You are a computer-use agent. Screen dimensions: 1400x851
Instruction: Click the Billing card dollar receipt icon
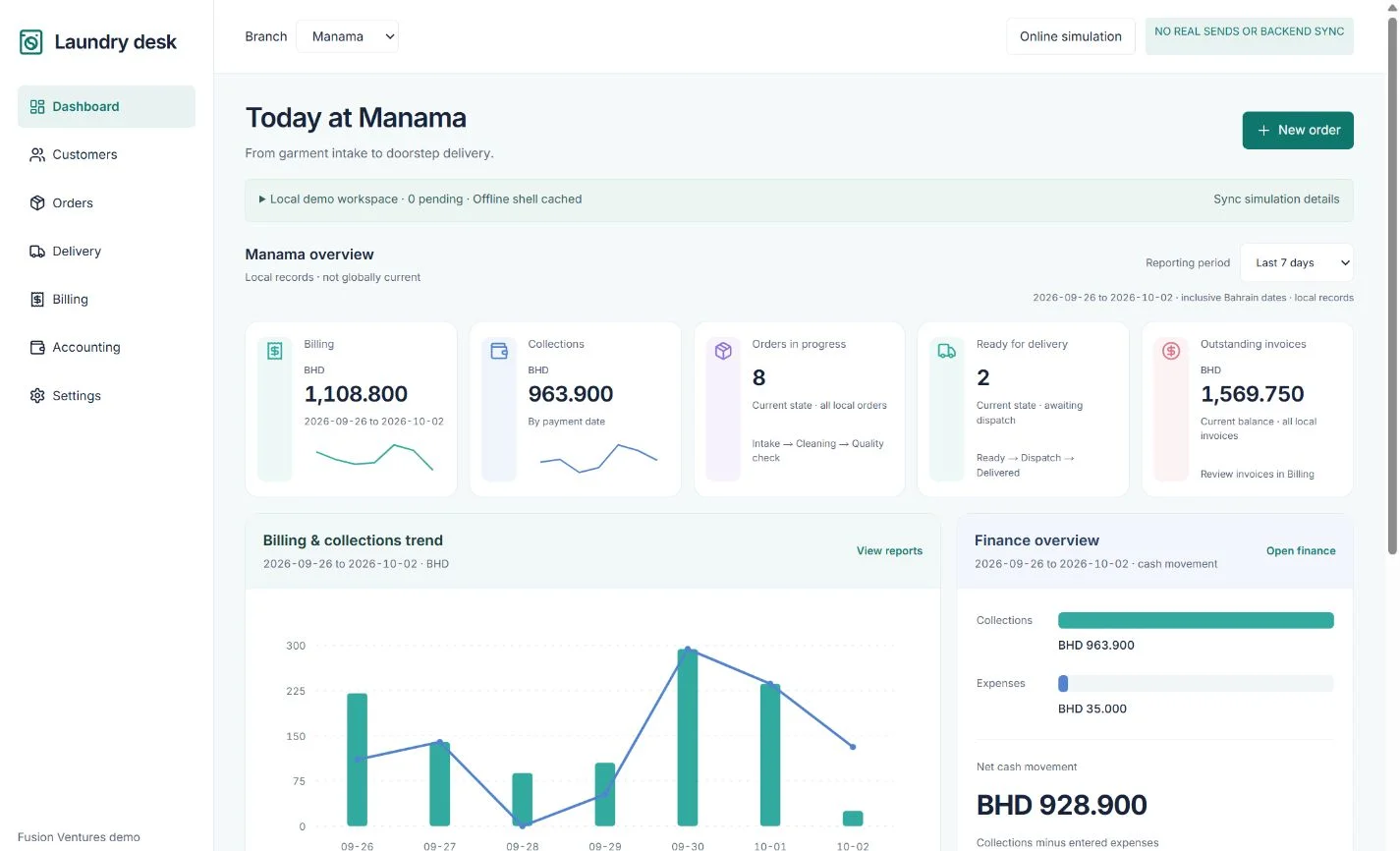tap(275, 351)
